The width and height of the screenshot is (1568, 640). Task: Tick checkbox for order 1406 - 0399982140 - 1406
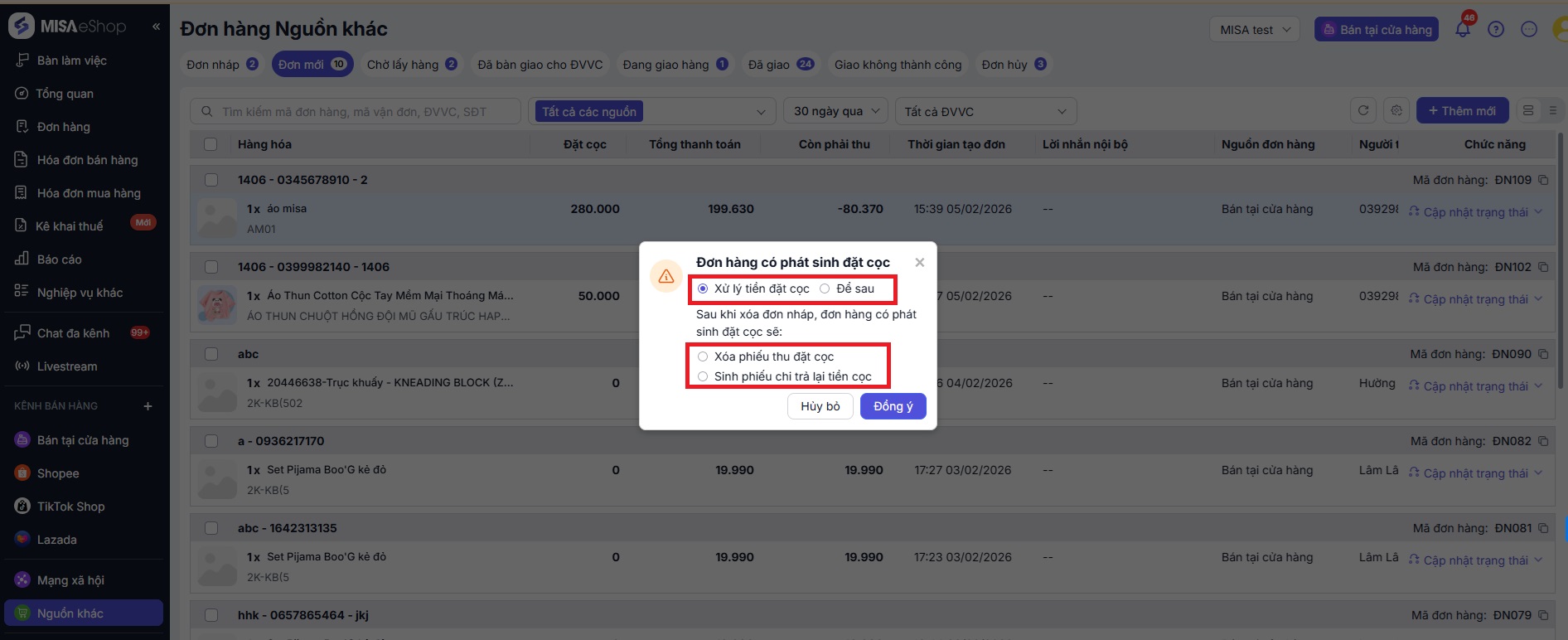point(211,267)
